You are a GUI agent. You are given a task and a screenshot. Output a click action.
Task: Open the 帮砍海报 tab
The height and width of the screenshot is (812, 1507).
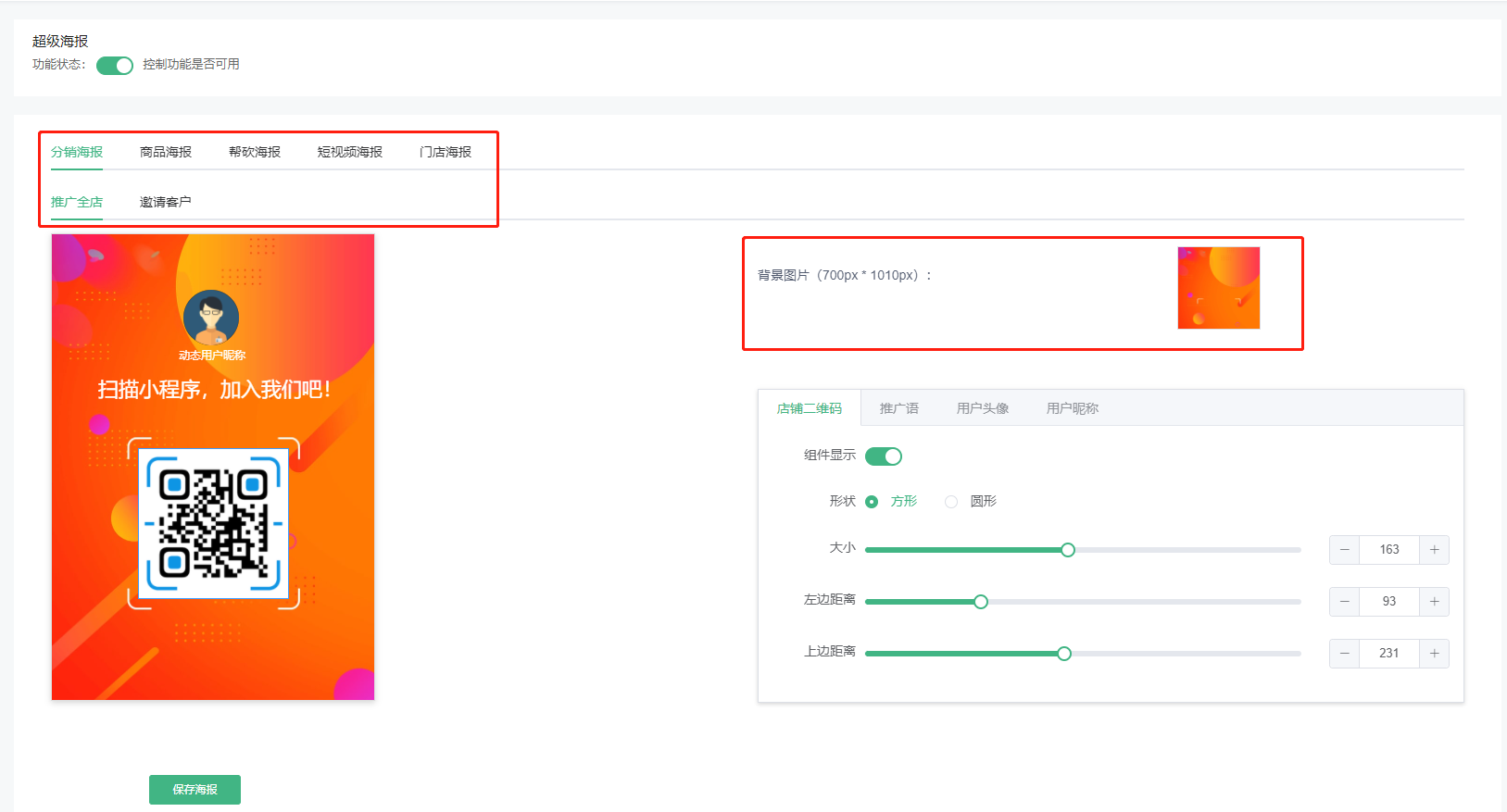(x=255, y=152)
